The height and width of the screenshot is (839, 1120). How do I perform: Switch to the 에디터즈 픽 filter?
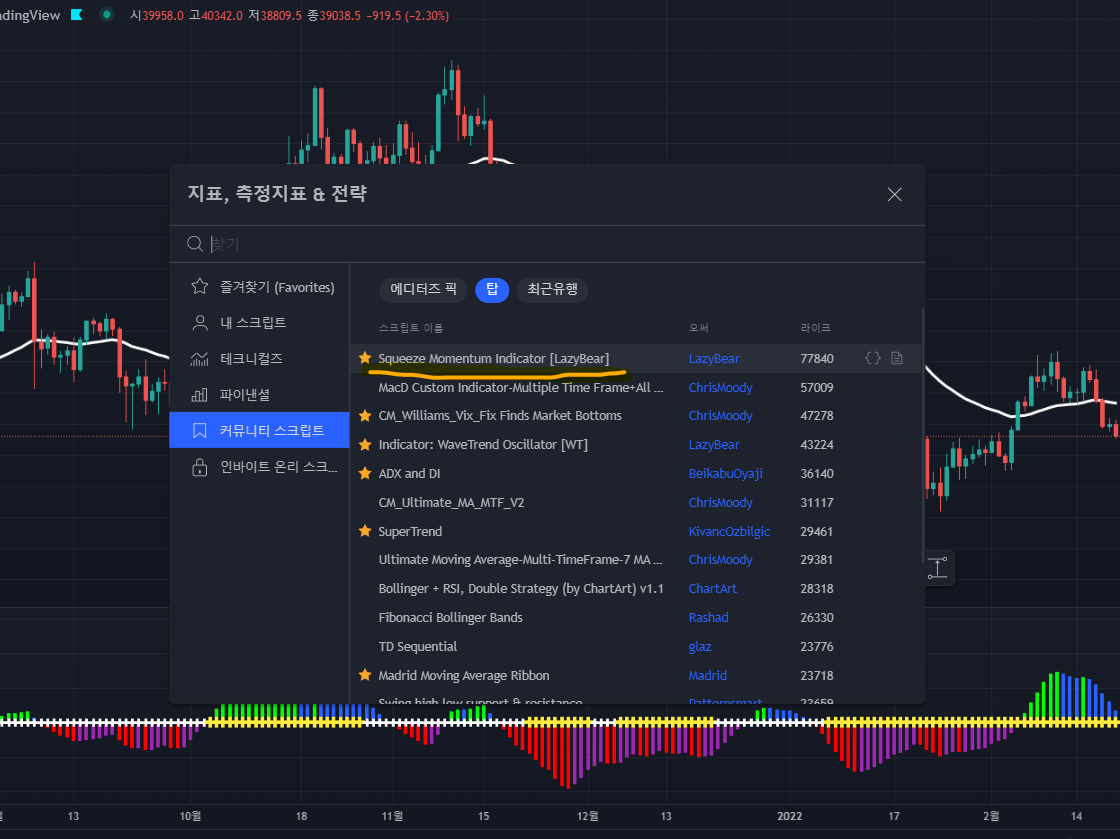point(422,289)
